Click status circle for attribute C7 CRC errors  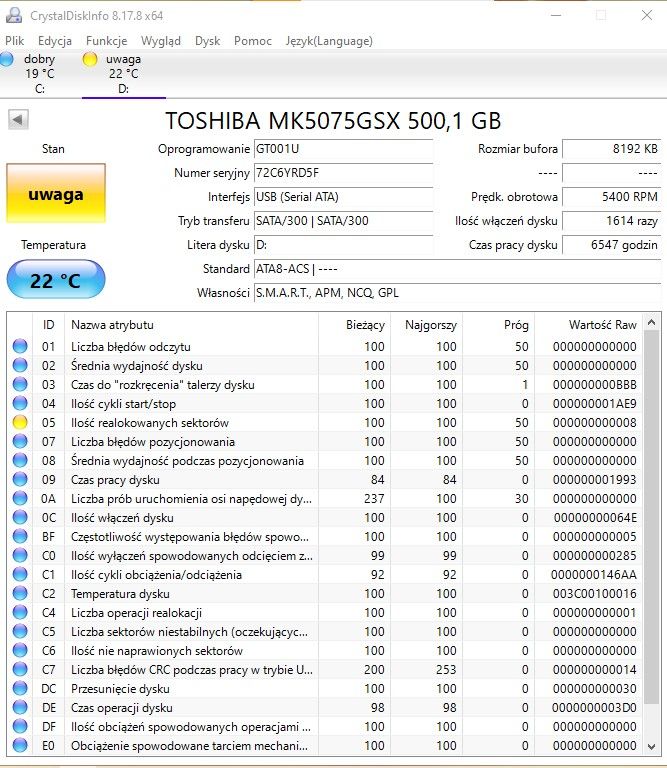coord(20,670)
